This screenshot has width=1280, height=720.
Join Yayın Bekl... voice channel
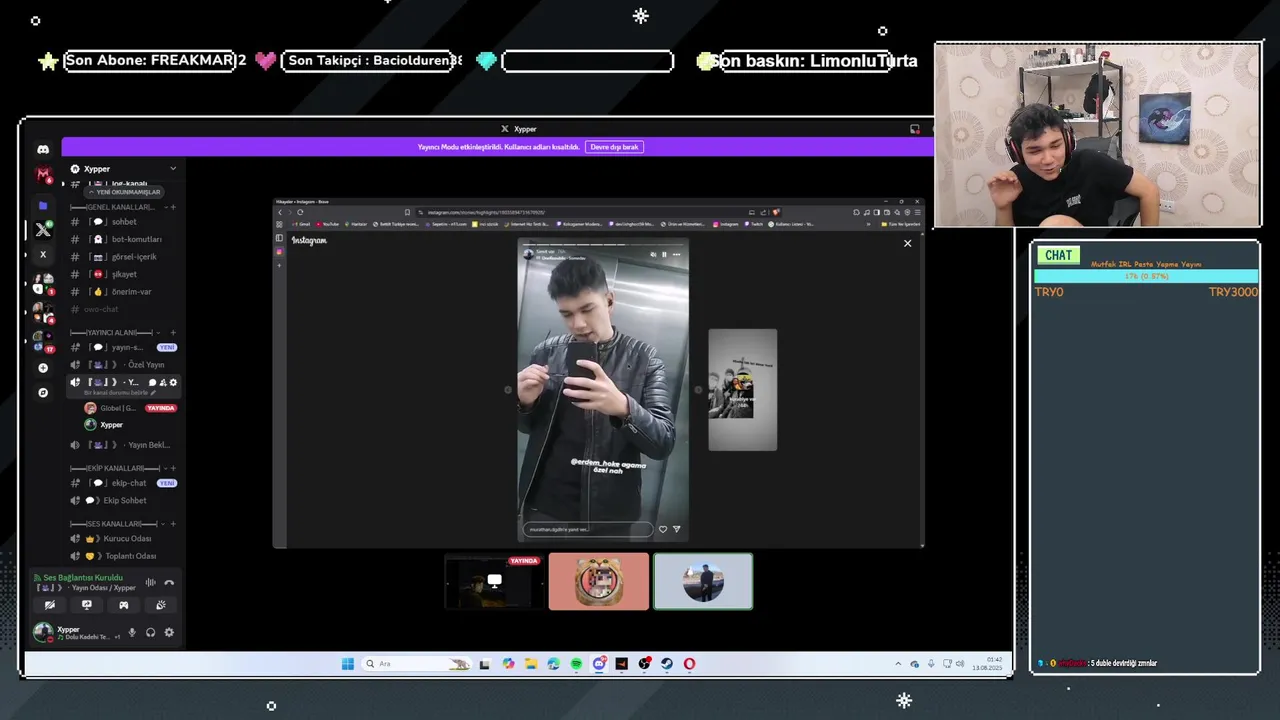124,445
